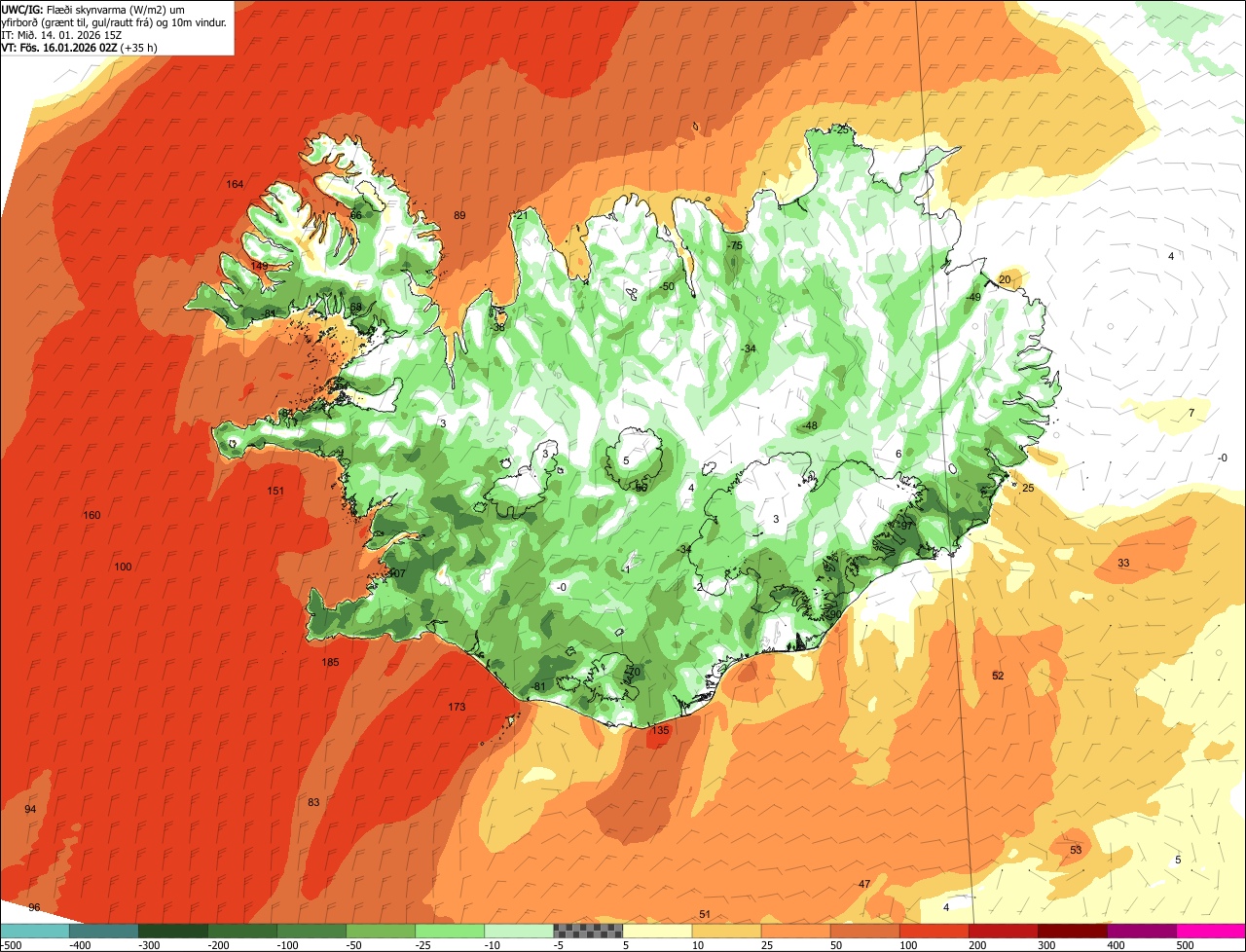
Task: Click the map value 135 off the south coast
Action: (x=661, y=730)
